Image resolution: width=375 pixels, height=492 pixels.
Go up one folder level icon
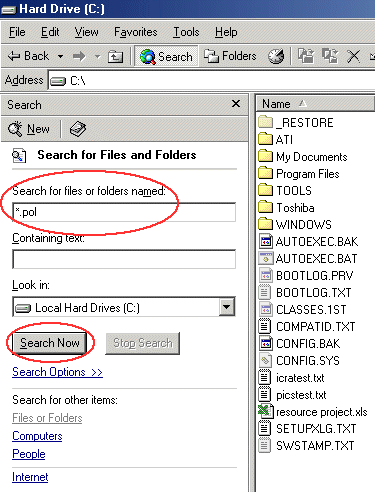coord(115,57)
